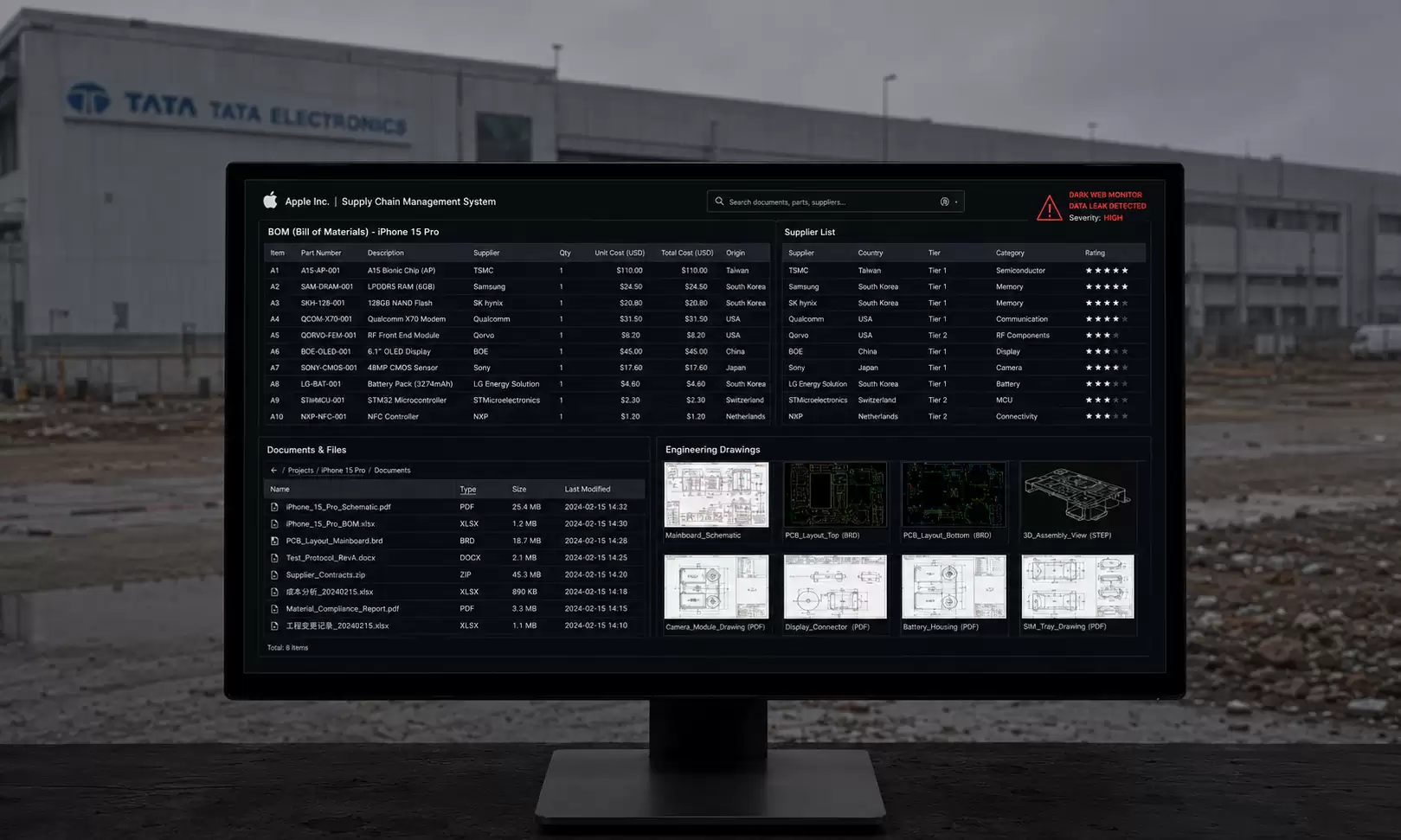Select file name iPhone_15_Pro_Schematic.pdf
This screenshot has width=1401, height=840.
tap(338, 507)
